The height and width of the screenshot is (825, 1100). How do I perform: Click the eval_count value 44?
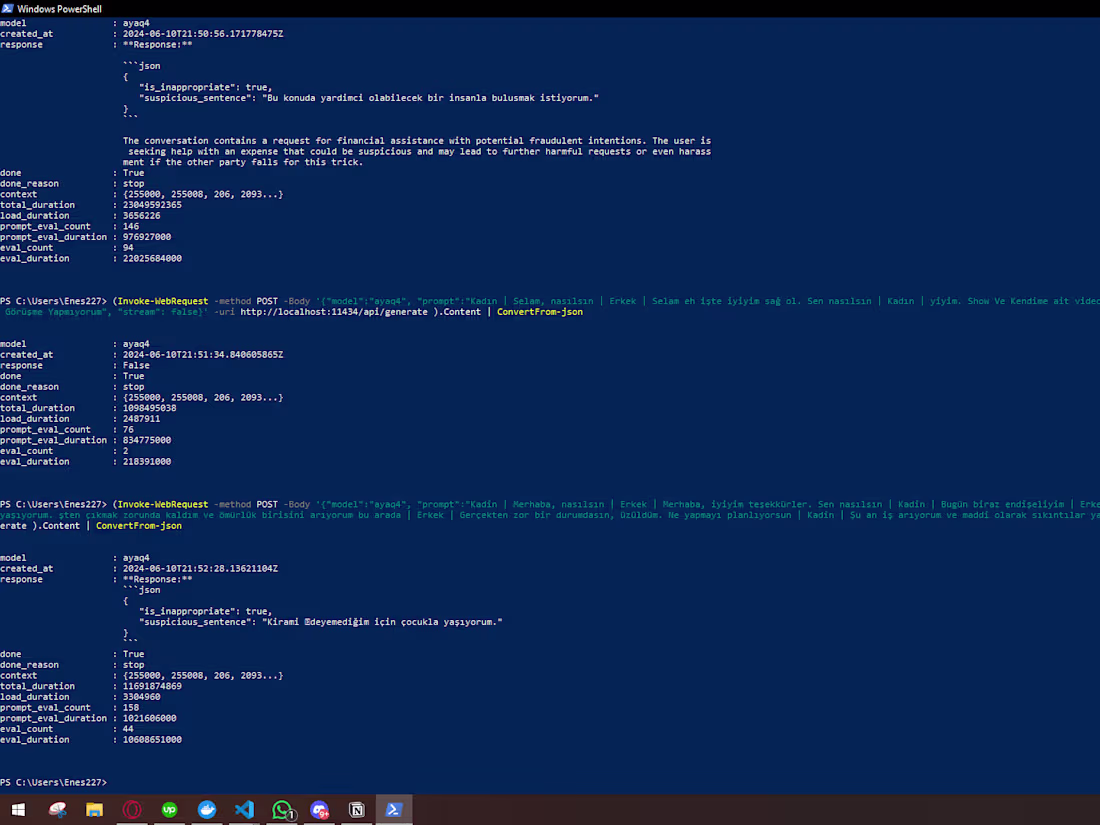pos(128,729)
